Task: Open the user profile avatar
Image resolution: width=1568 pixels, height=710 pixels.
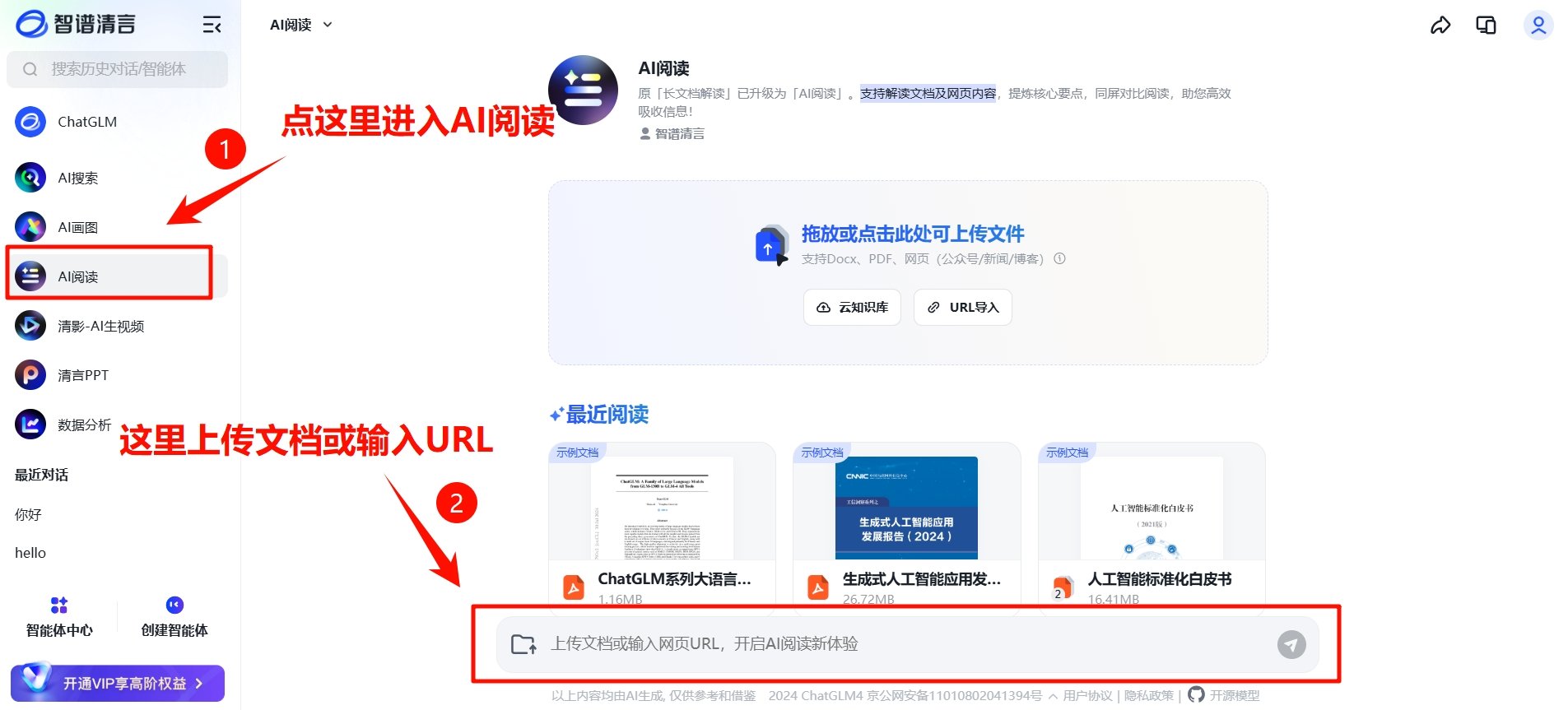Action: click(1538, 26)
